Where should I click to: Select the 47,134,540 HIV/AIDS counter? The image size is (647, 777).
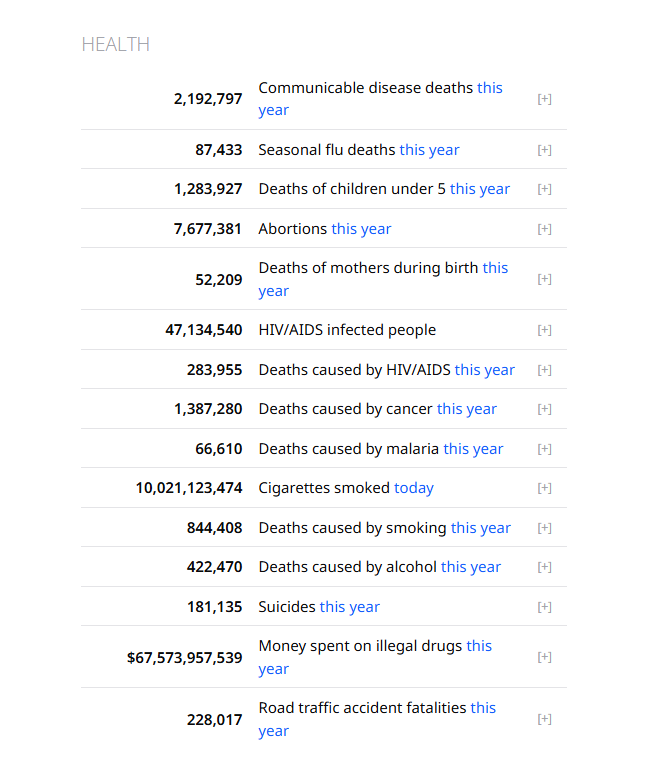(x=204, y=330)
